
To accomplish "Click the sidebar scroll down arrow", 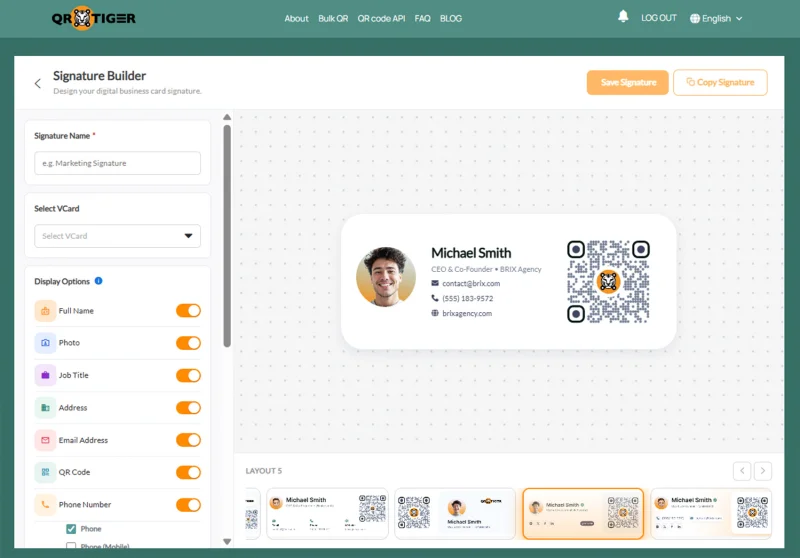I will (227, 542).
